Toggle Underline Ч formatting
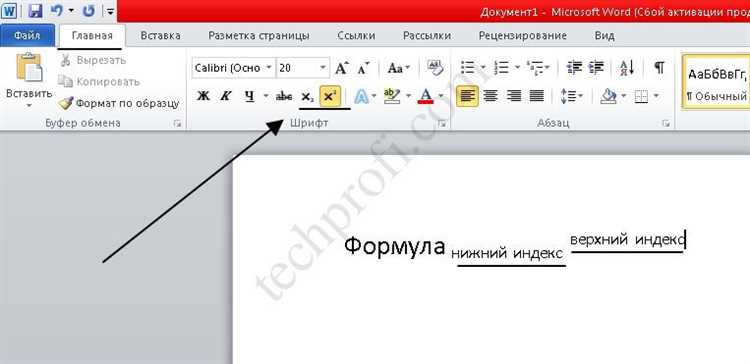Viewport: 750px width, 364px height. coord(249,97)
